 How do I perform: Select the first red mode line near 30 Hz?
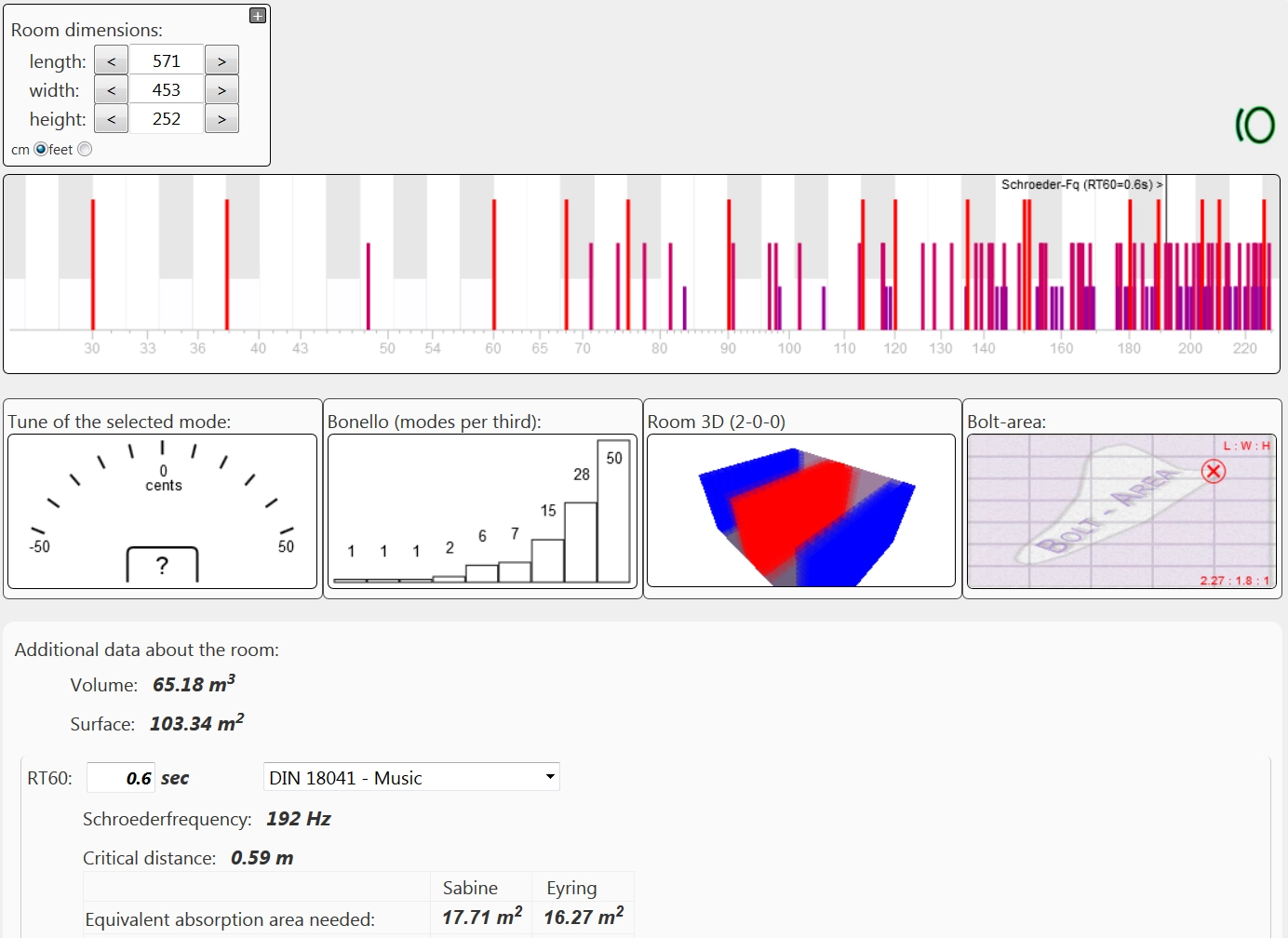click(93, 264)
